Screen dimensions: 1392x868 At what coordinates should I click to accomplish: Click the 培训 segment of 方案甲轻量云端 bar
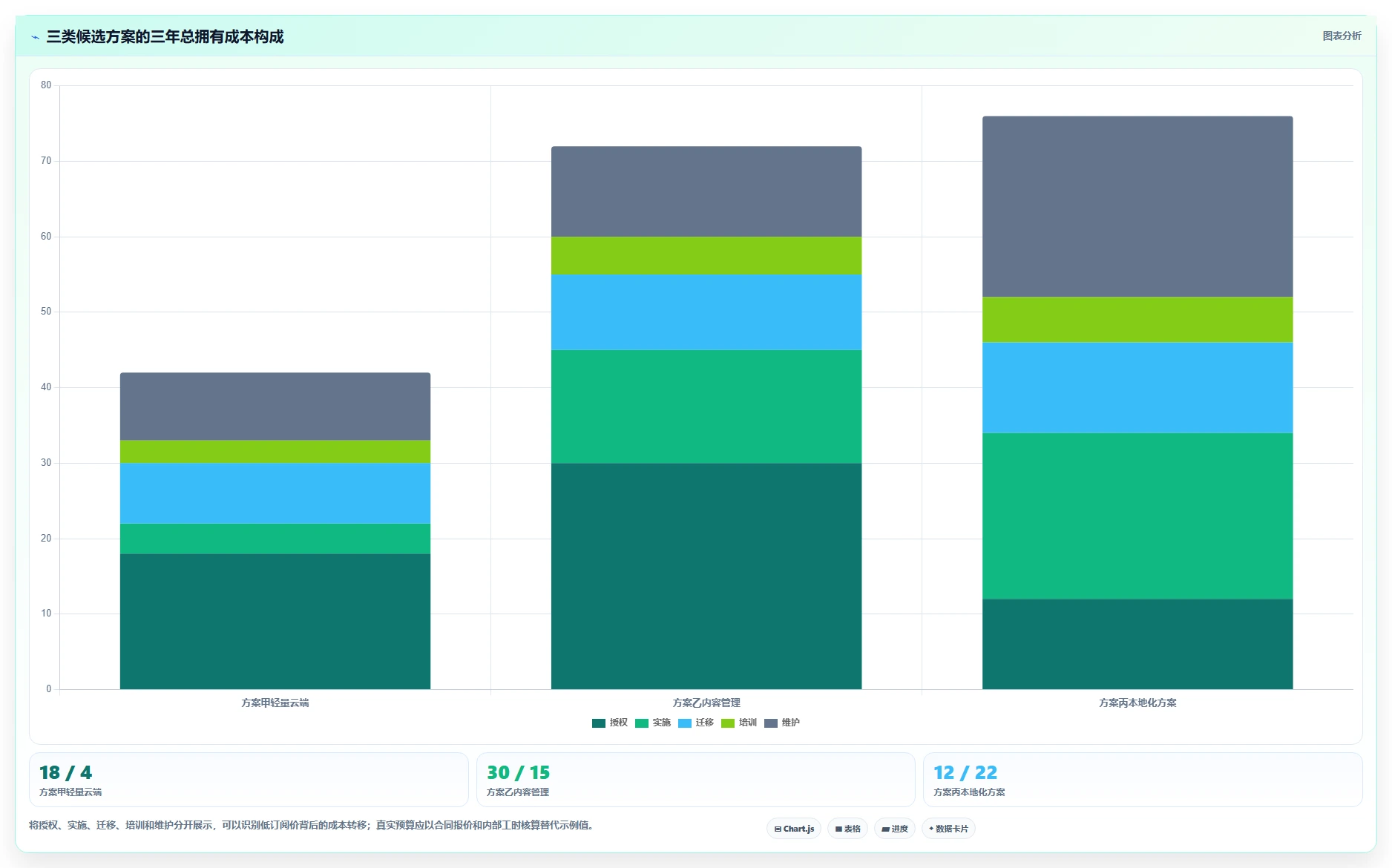point(275,452)
